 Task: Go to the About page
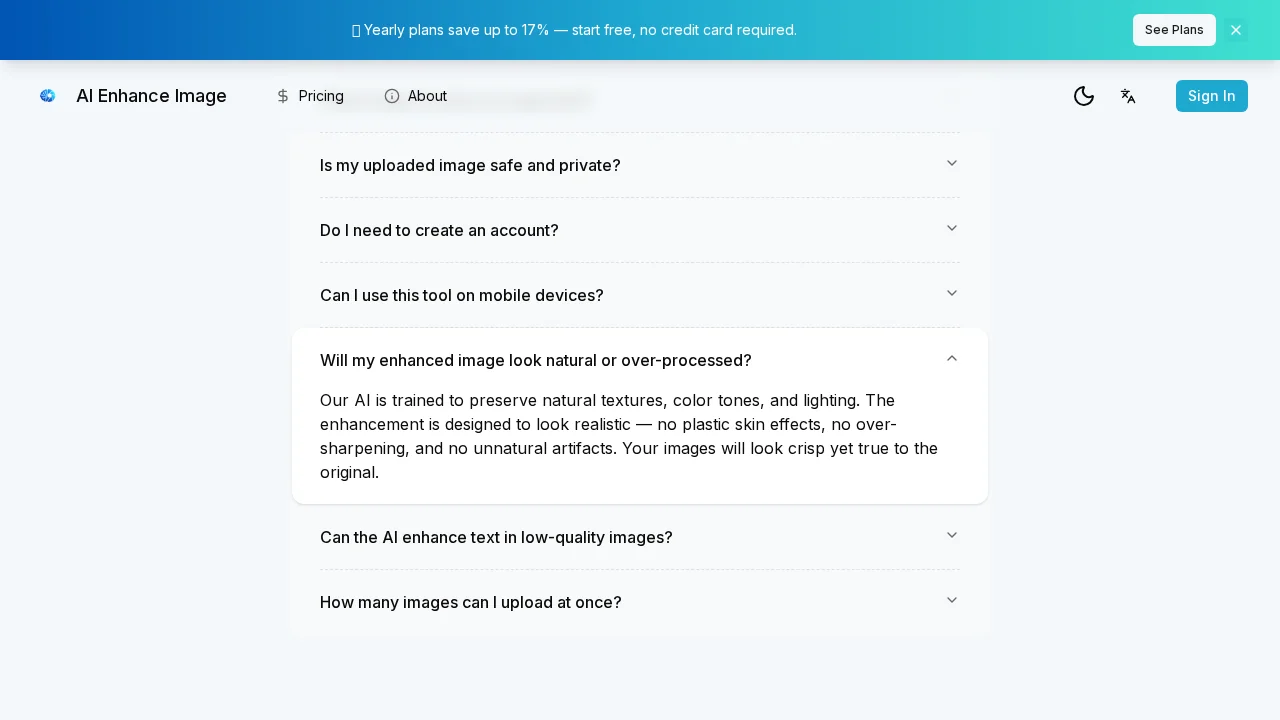tap(427, 96)
